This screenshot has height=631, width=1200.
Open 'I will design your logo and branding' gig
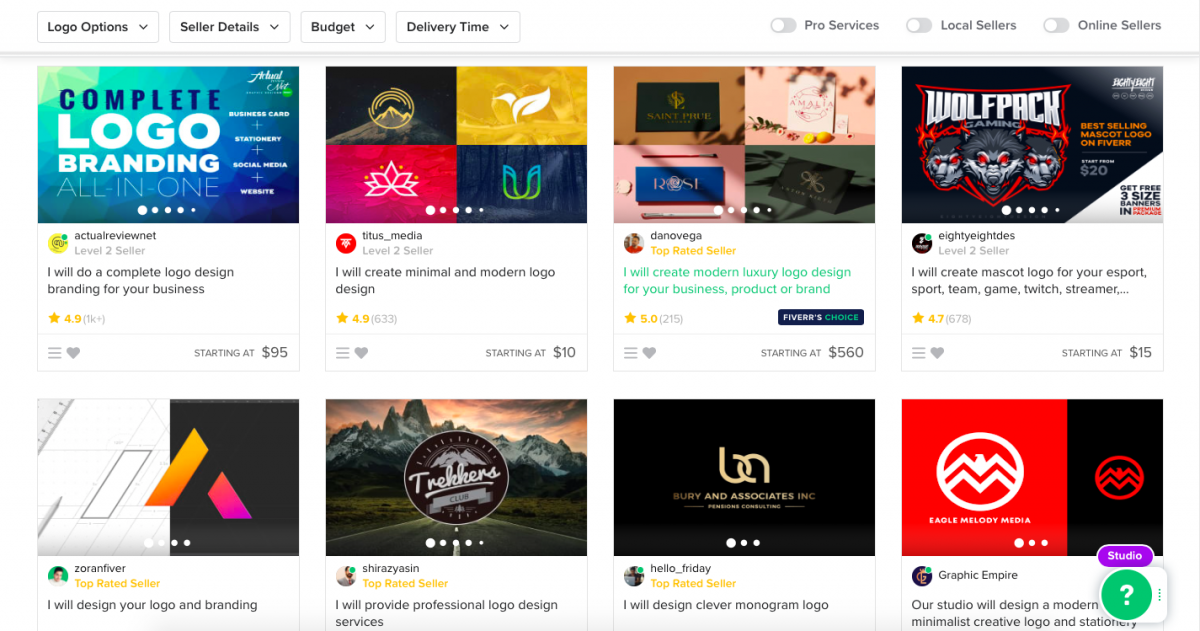pyautogui.click(x=152, y=605)
